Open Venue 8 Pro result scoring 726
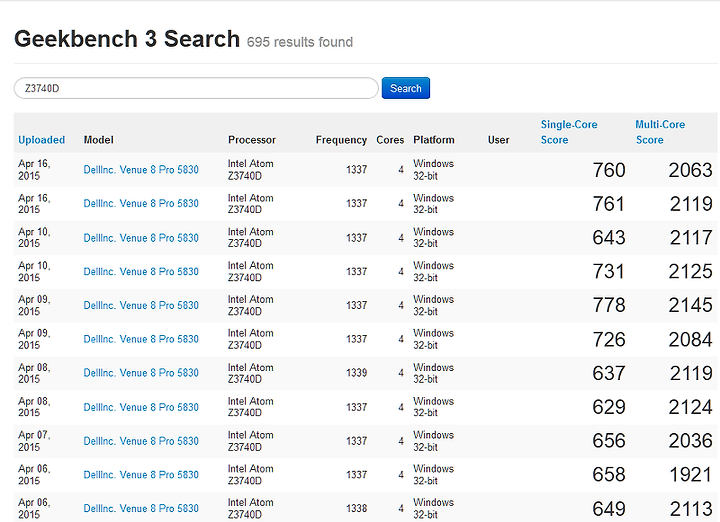Screen dimensions: 720x522 pos(141,339)
